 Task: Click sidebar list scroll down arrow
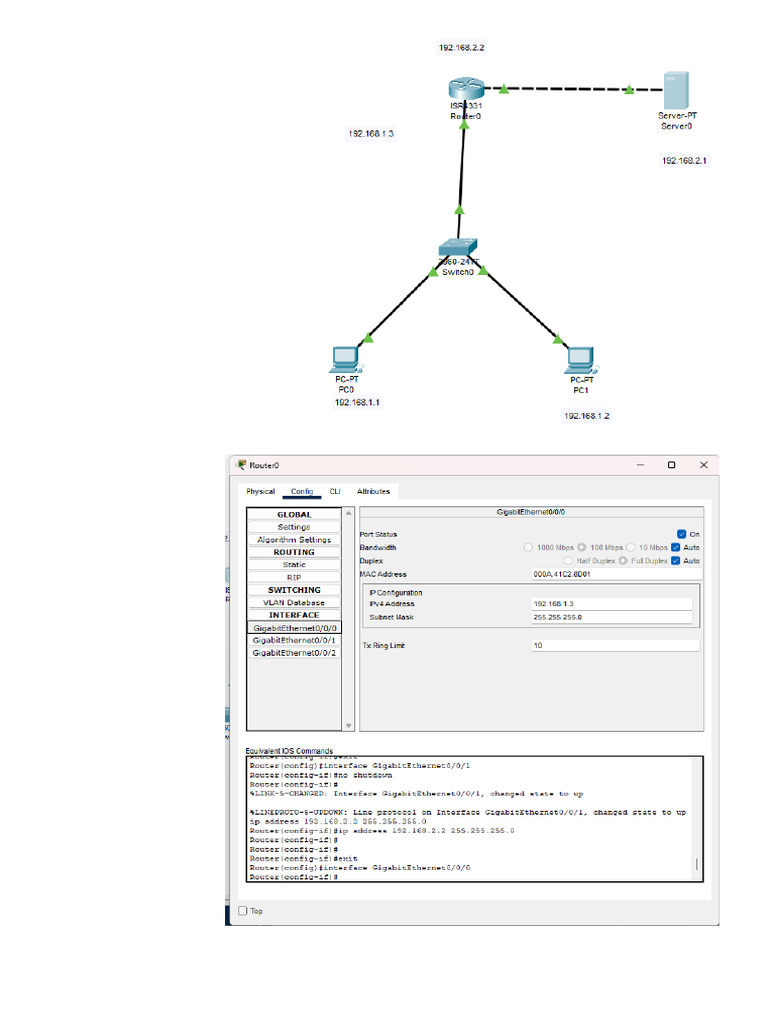349,726
